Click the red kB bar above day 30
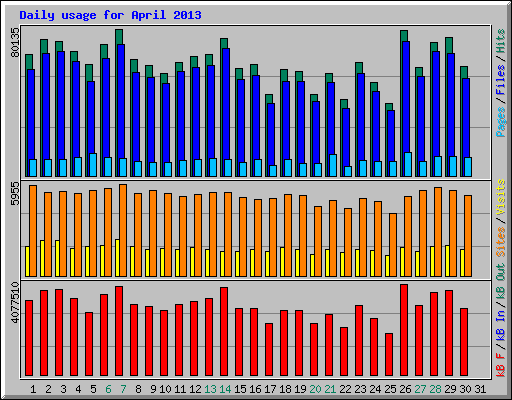 coord(464,342)
